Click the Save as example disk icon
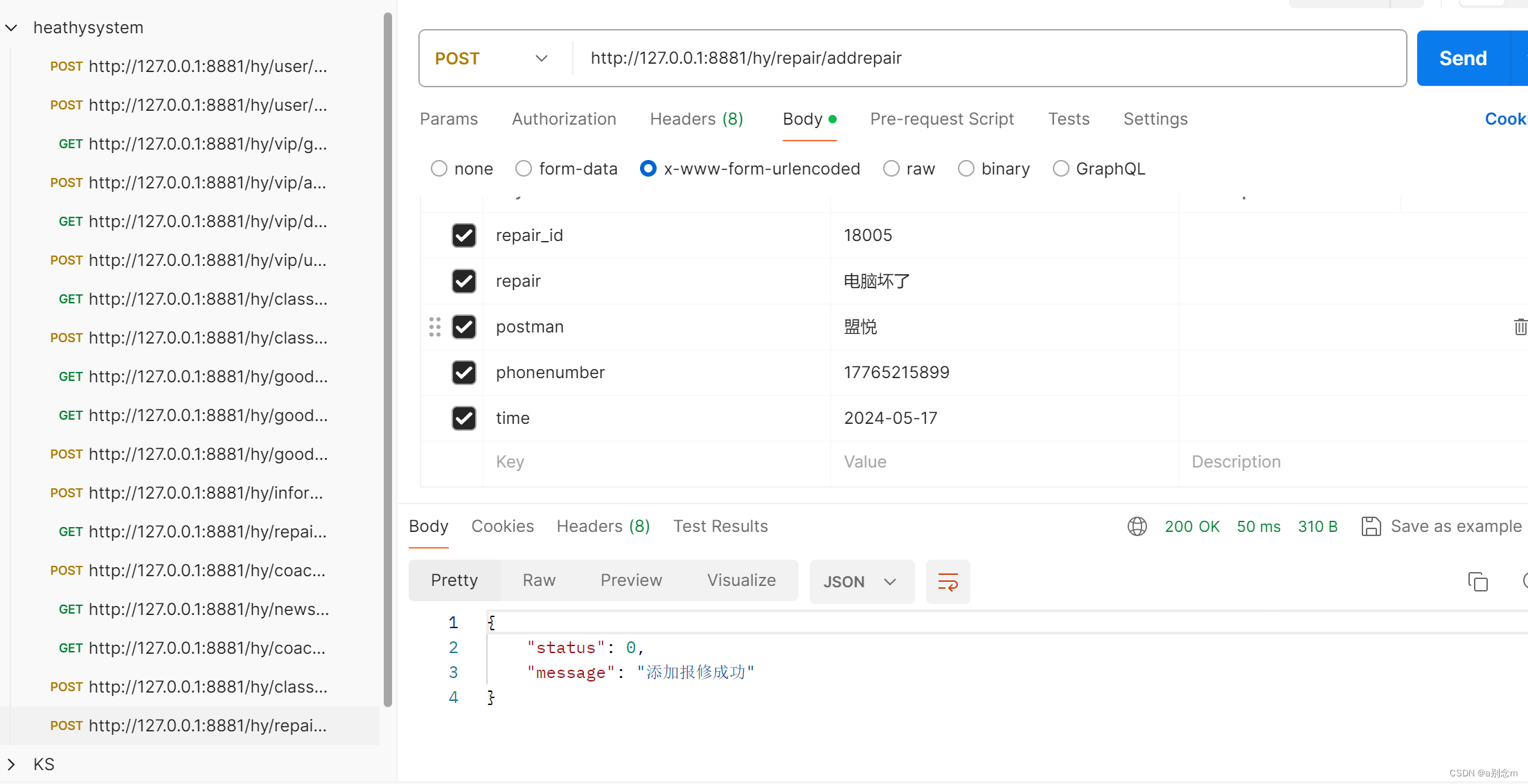This screenshot has height=784, width=1528. pyautogui.click(x=1371, y=526)
